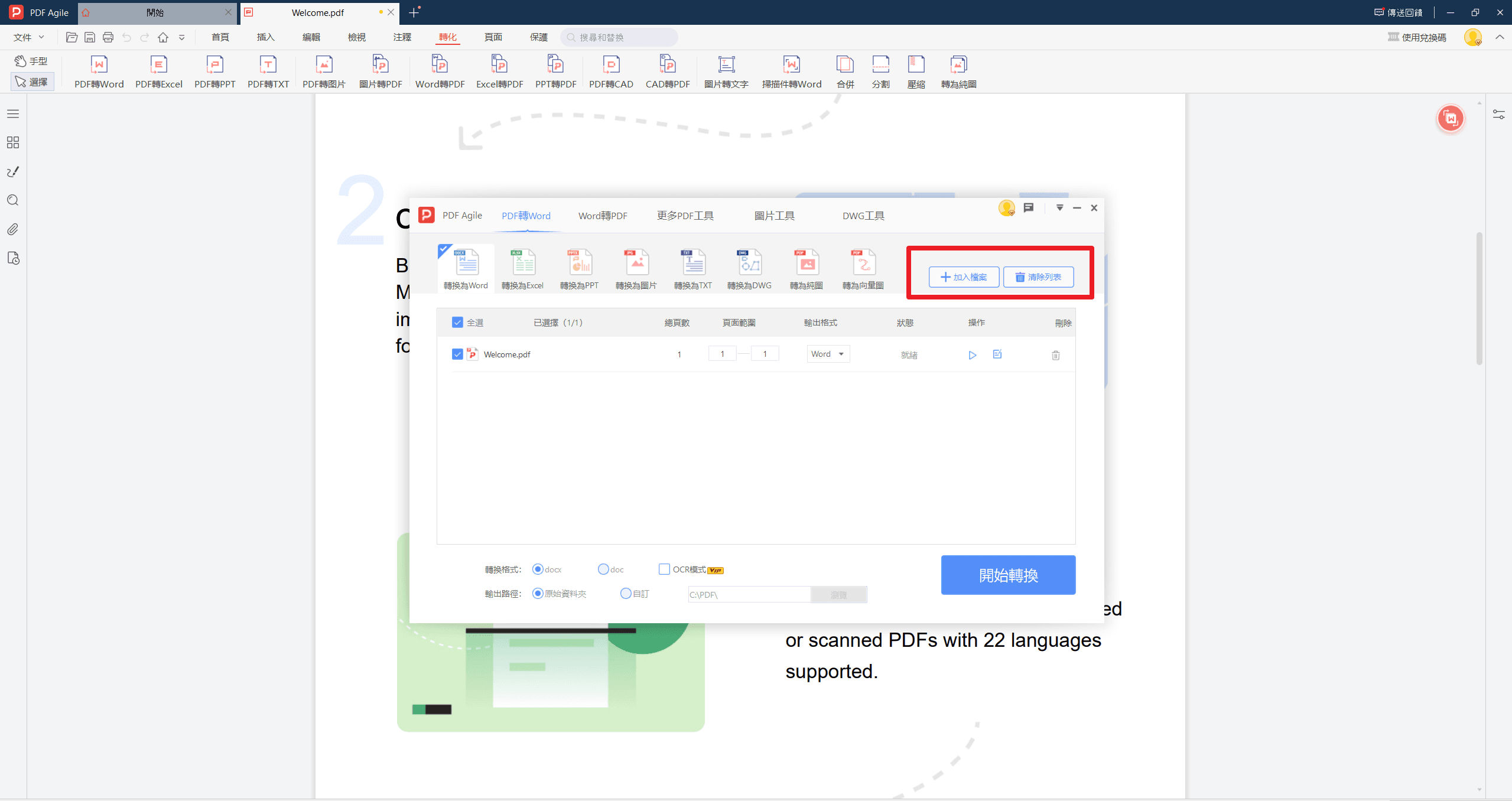Screen dimensions: 1512x801
Task: Activate the 手型 hand tool
Action: coord(32,61)
